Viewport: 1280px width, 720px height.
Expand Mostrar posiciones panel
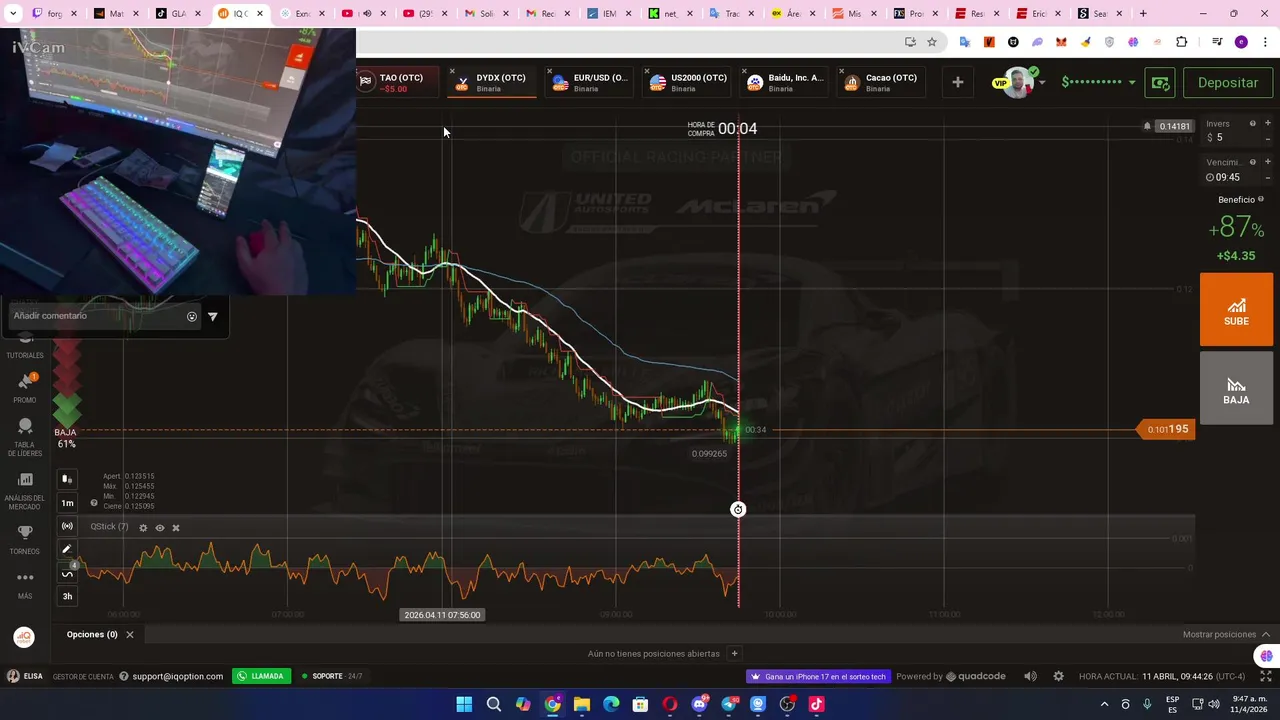coord(1226,635)
